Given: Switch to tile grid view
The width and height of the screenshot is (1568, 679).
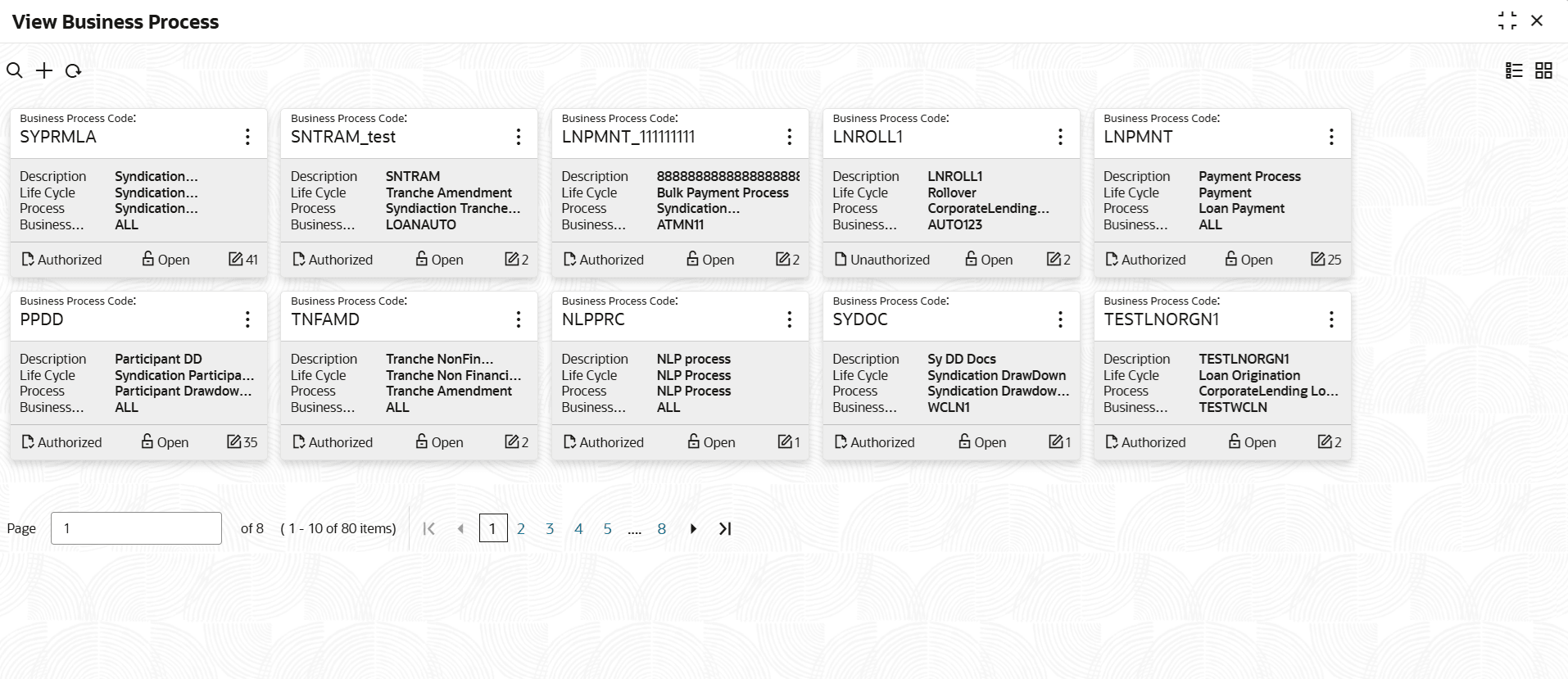Looking at the screenshot, I should (1543, 70).
